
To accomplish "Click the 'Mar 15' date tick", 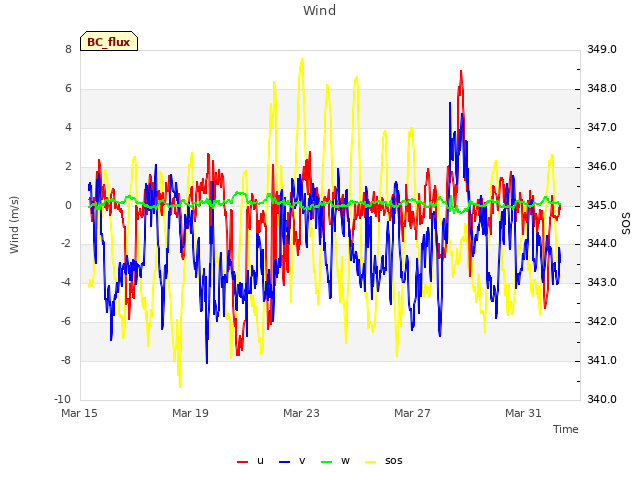I will (x=80, y=413).
